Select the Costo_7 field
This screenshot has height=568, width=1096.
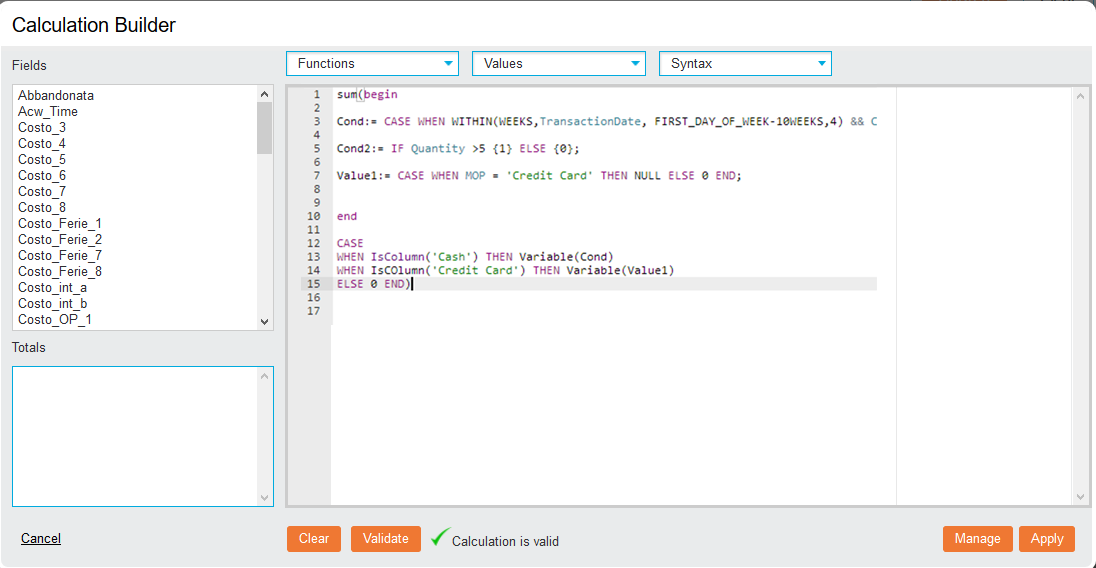[x=42, y=191]
